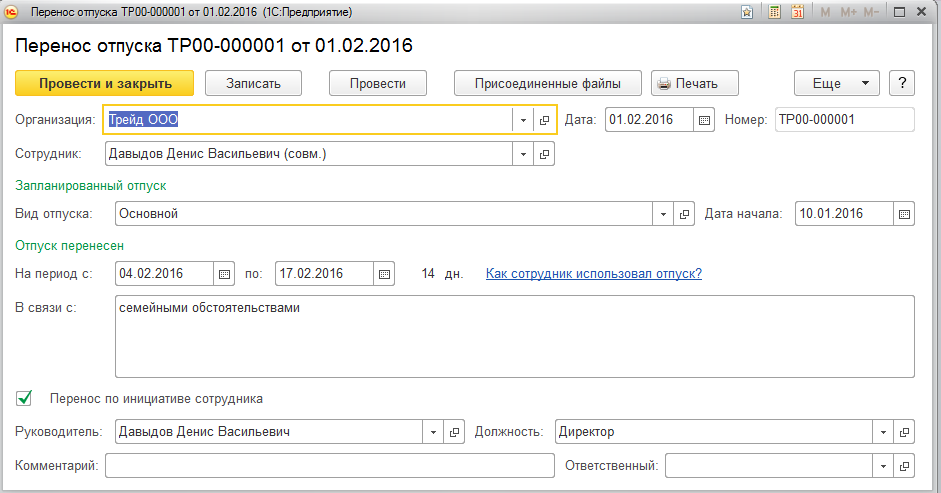The width and height of the screenshot is (941, 493).
Task: Click the Дата field showing 01.02.2016
Action: click(x=649, y=120)
